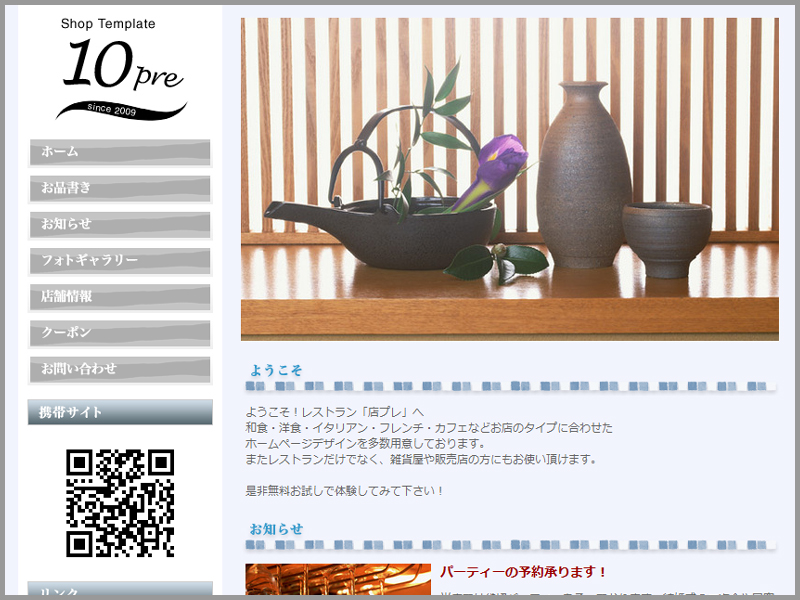Select お知らせ in the sidebar menu
Viewport: 800px width, 600px height.
tap(120, 224)
